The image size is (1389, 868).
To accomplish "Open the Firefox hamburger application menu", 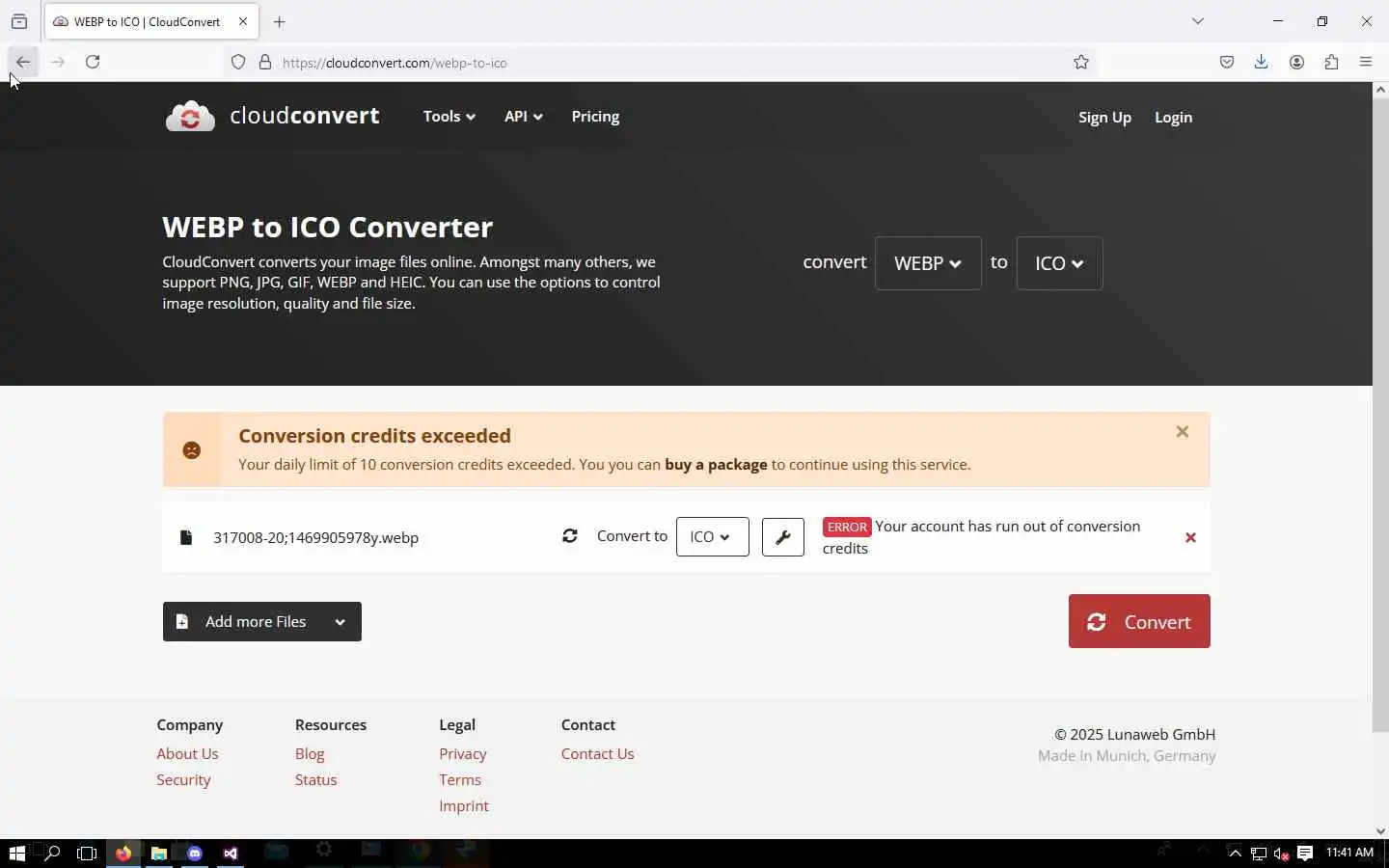I will point(1366,62).
